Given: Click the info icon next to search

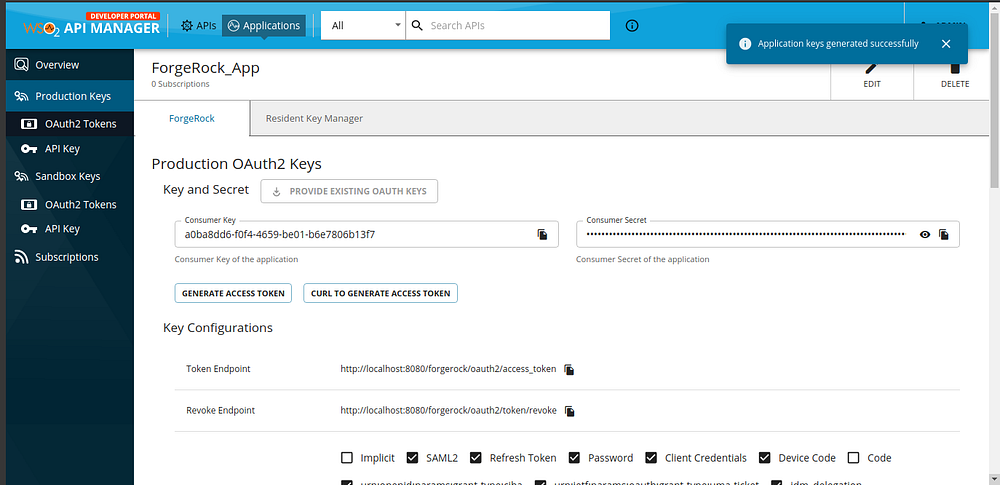Looking at the screenshot, I should 632,26.
